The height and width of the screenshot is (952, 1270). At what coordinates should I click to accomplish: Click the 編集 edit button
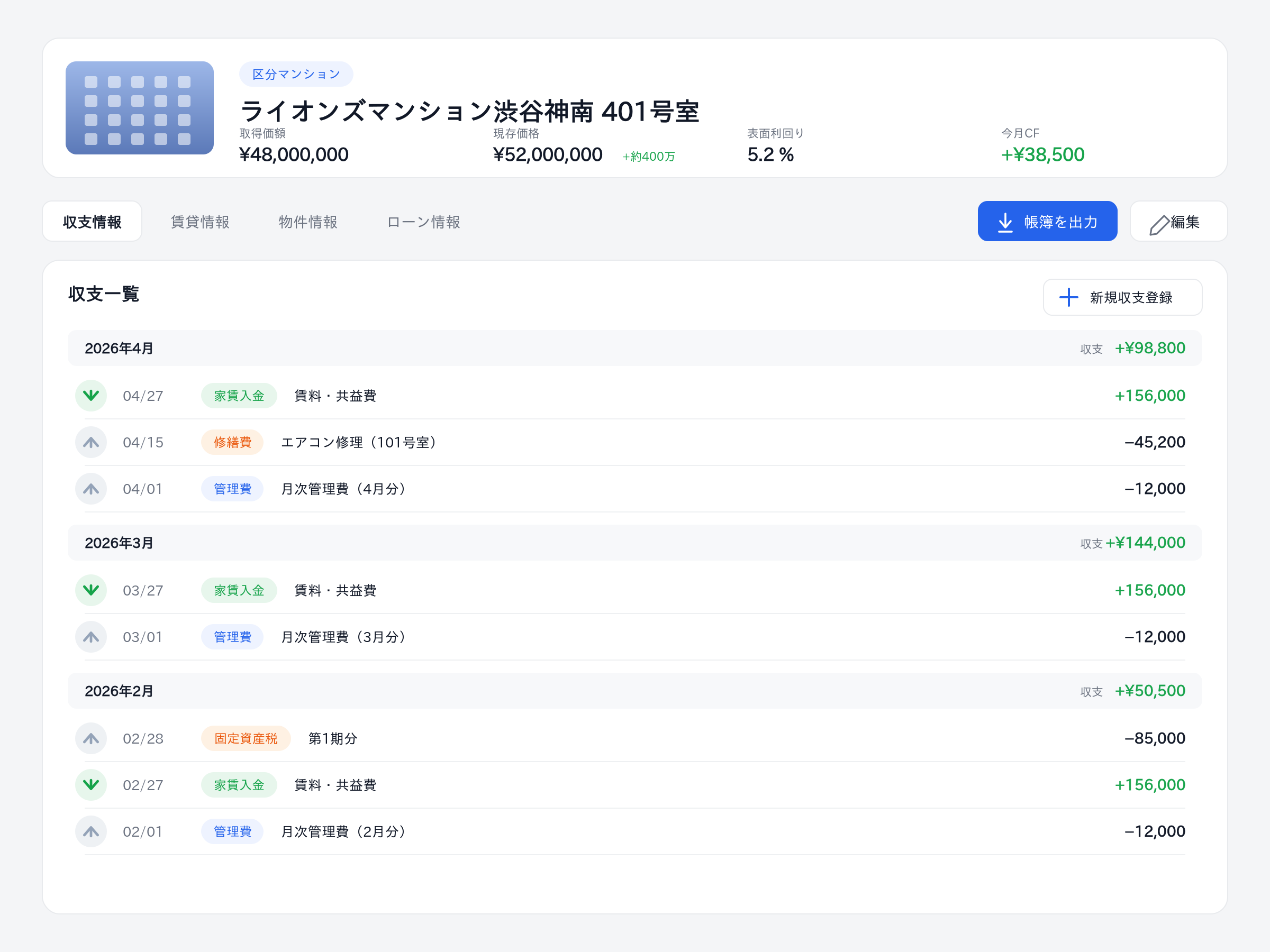coord(1178,222)
